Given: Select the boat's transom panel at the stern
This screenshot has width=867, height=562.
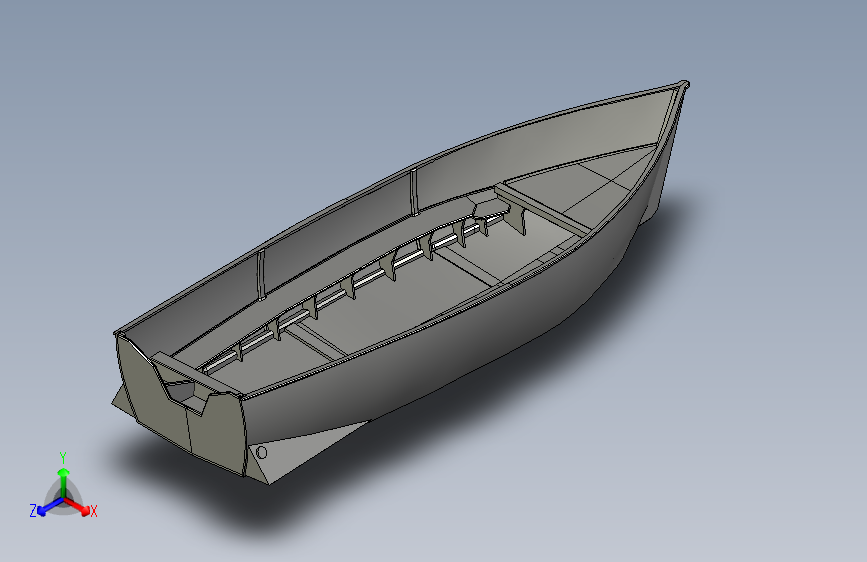Looking at the screenshot, I should click(x=180, y=407).
